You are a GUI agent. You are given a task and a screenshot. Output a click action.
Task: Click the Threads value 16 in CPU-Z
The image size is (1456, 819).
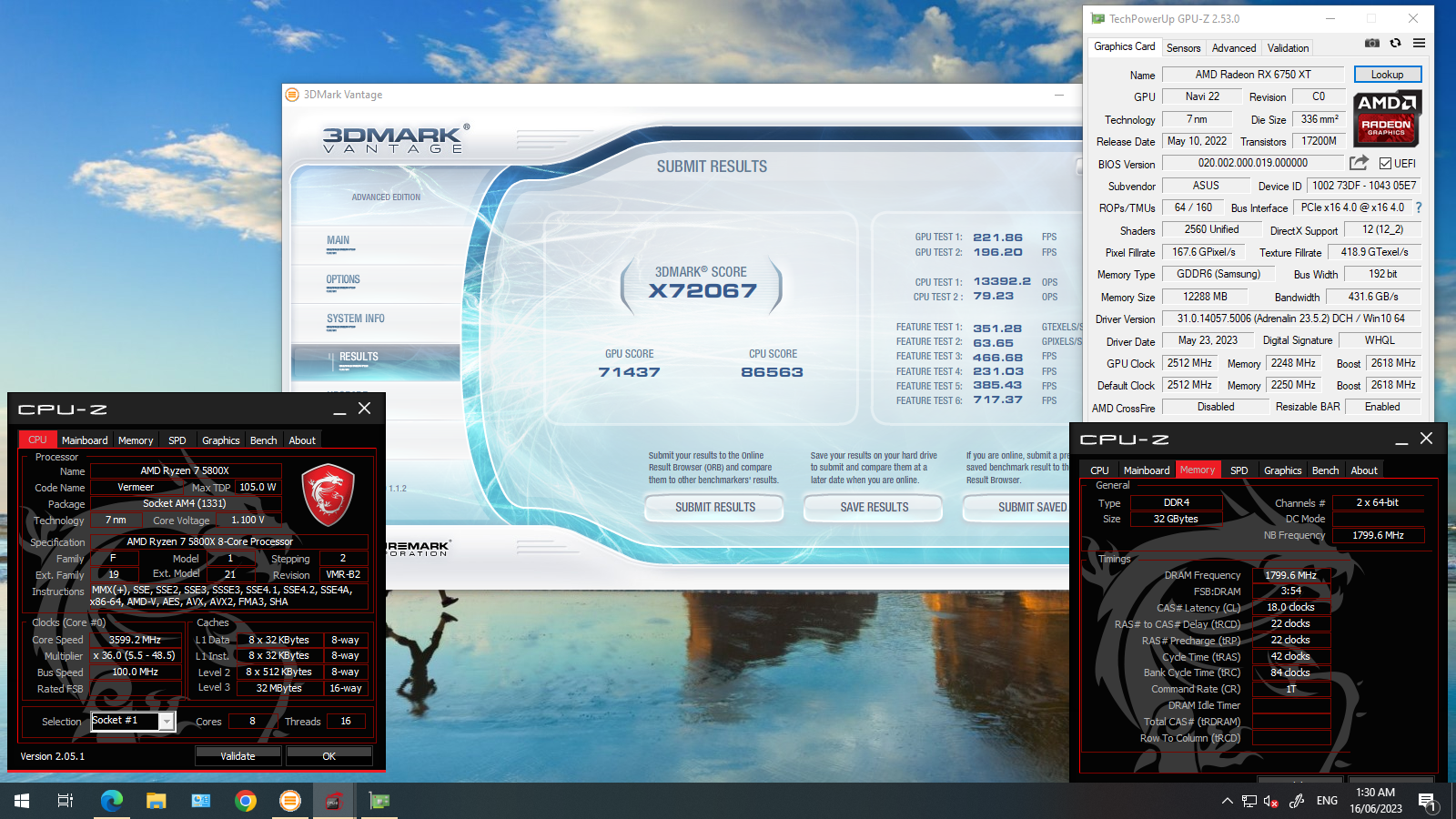[x=346, y=721]
